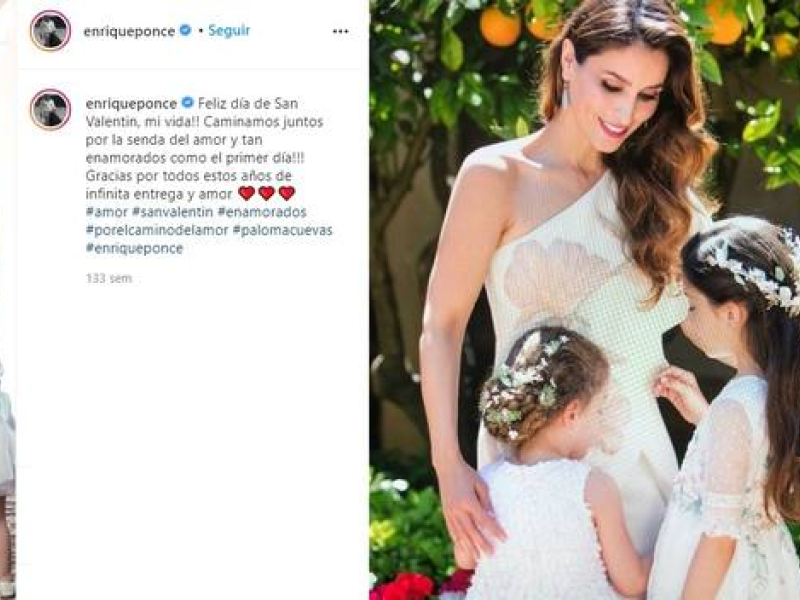Click the enriqueponce avatar in post header

pyautogui.click(x=50, y=31)
